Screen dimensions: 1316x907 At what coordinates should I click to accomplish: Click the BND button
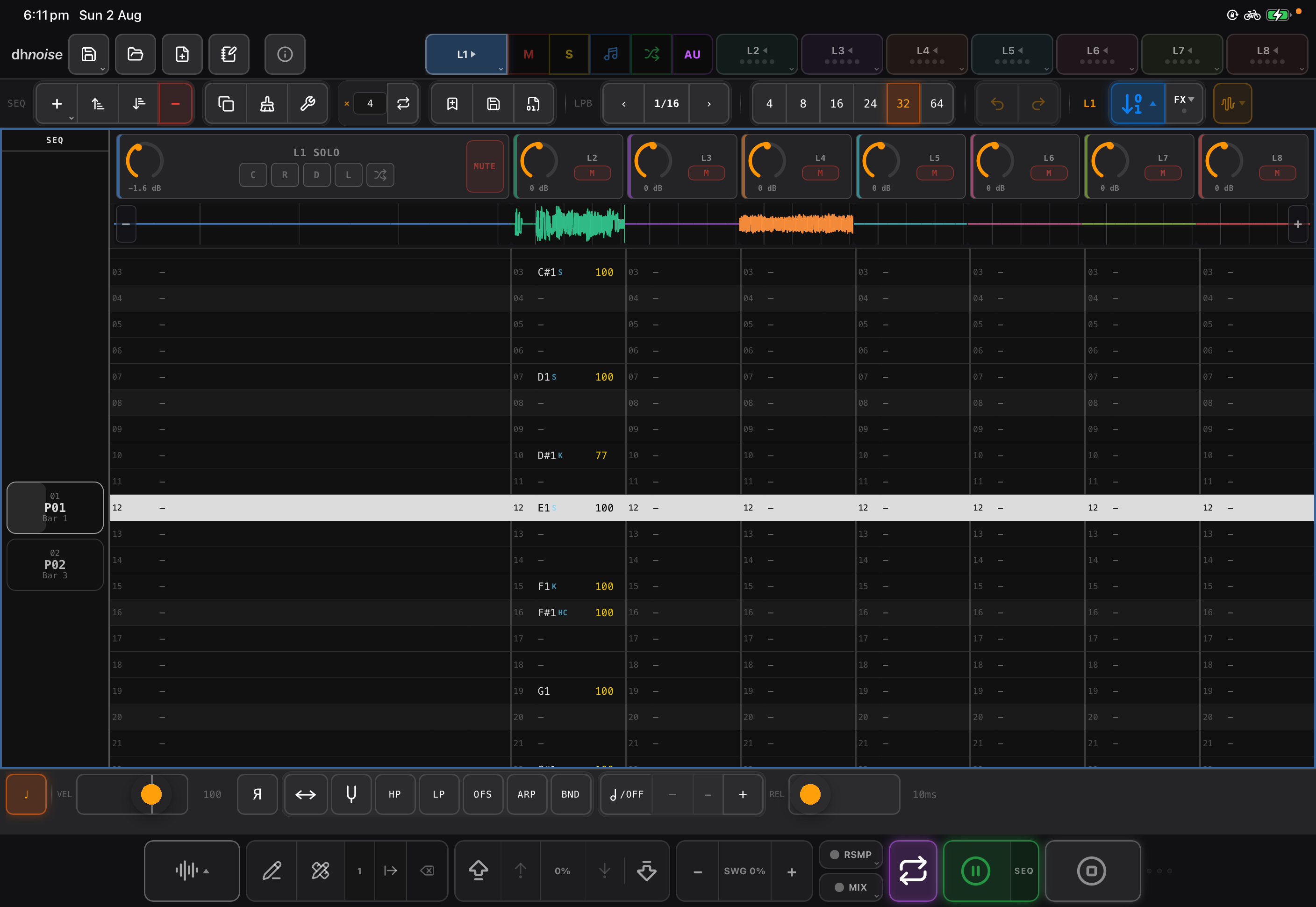570,794
